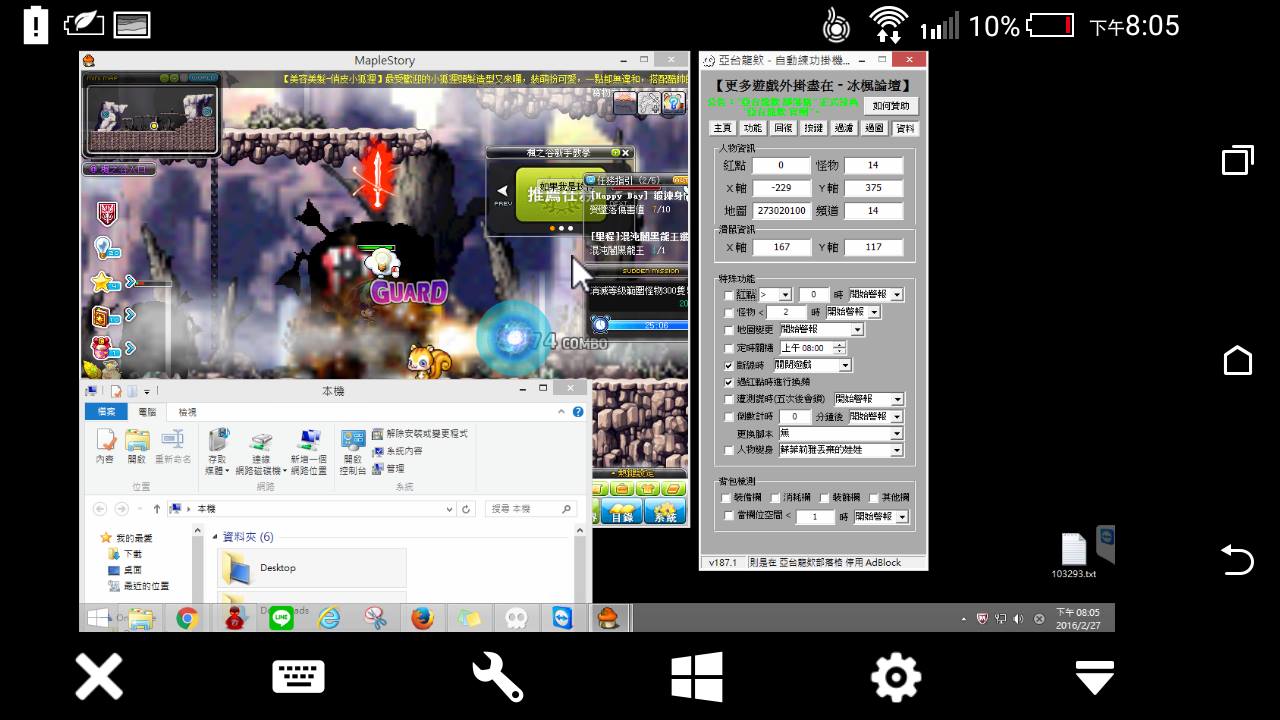Enable the 怪物 < condition checkbox
Screen dimensions: 1280x720
pyautogui.click(x=729, y=312)
